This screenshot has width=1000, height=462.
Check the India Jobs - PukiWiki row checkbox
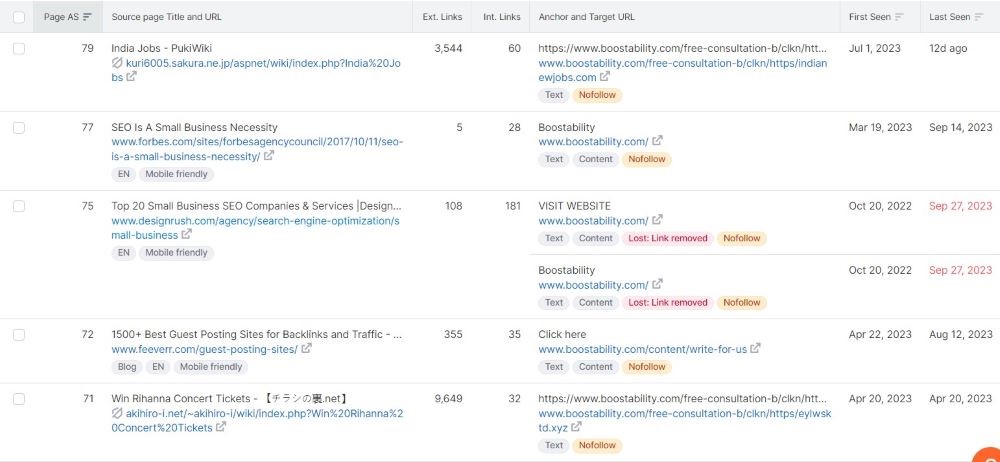18,48
